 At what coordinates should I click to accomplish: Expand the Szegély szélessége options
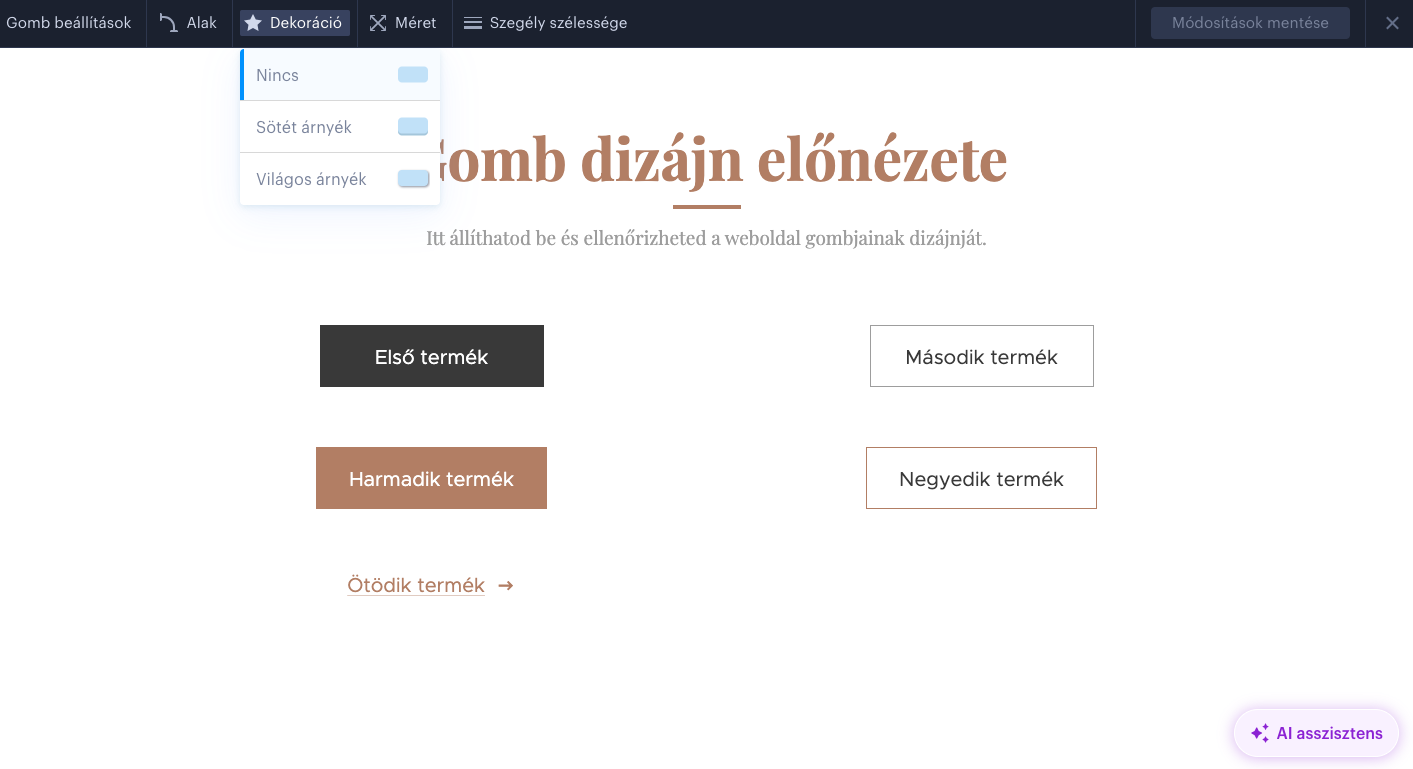546,23
